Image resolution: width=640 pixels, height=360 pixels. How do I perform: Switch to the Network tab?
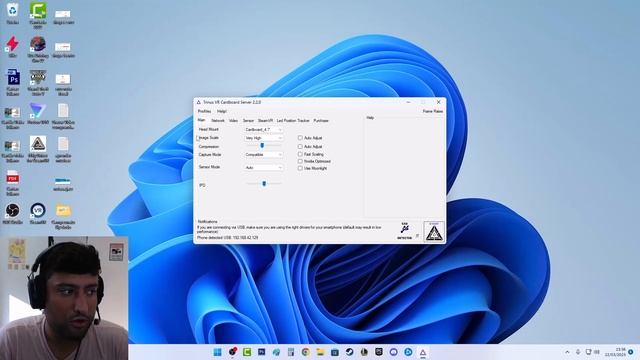218,120
